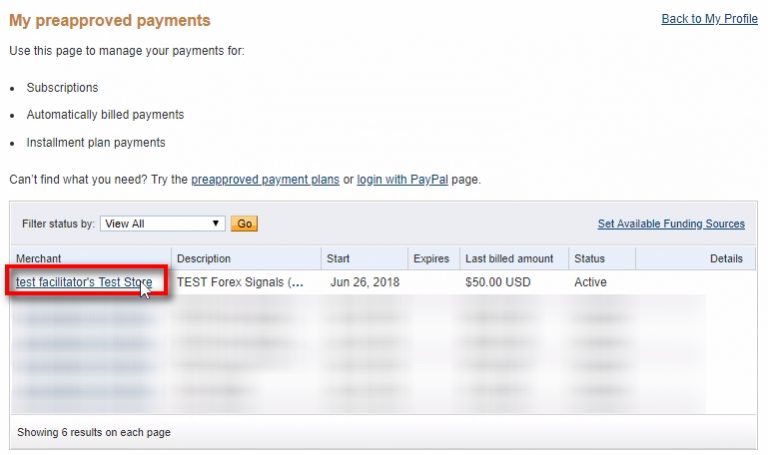Select the TEST Forex Signals description cell
Image resolution: width=768 pixels, height=455 pixels.
tap(240, 283)
